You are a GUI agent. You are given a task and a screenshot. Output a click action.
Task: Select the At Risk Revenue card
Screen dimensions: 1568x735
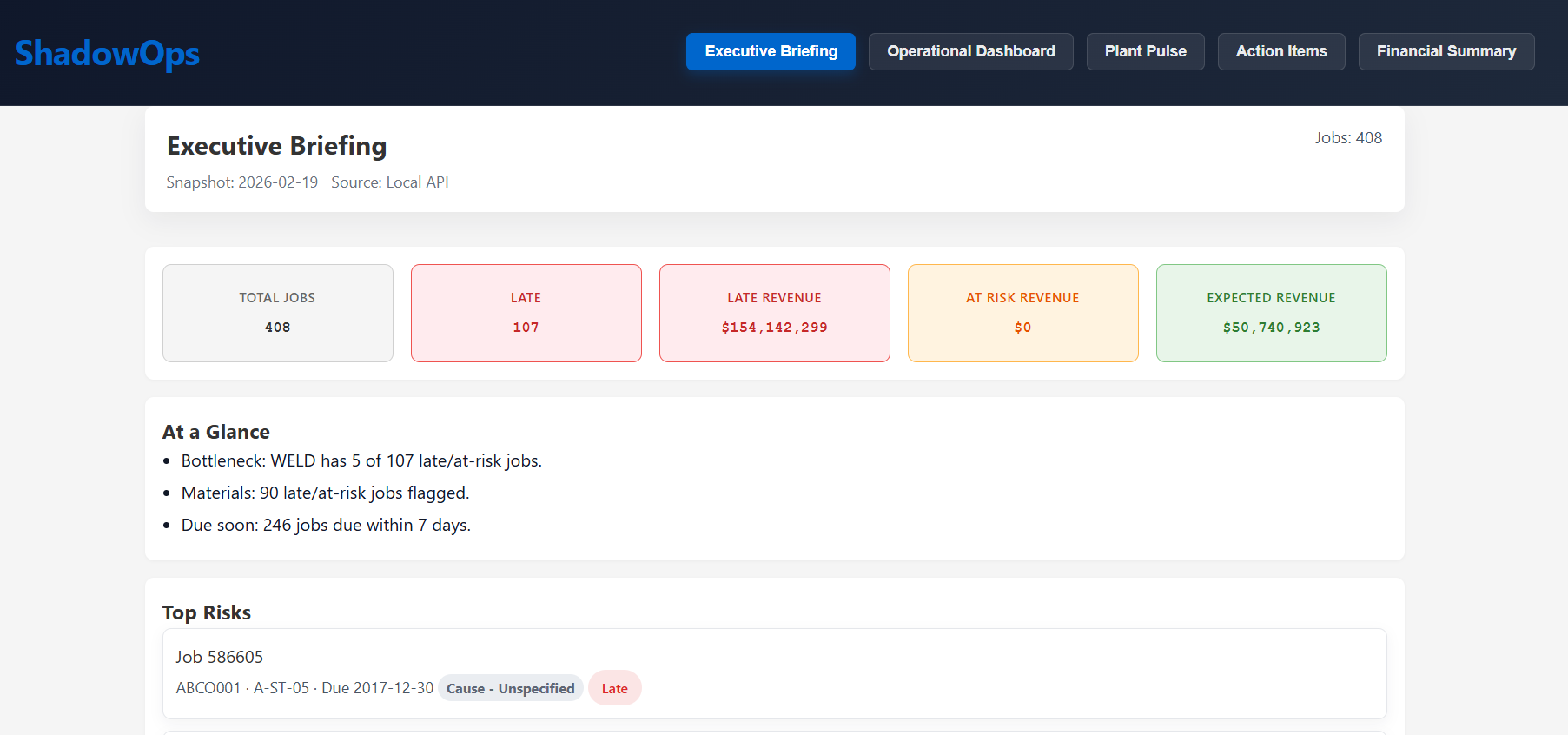click(x=1022, y=313)
